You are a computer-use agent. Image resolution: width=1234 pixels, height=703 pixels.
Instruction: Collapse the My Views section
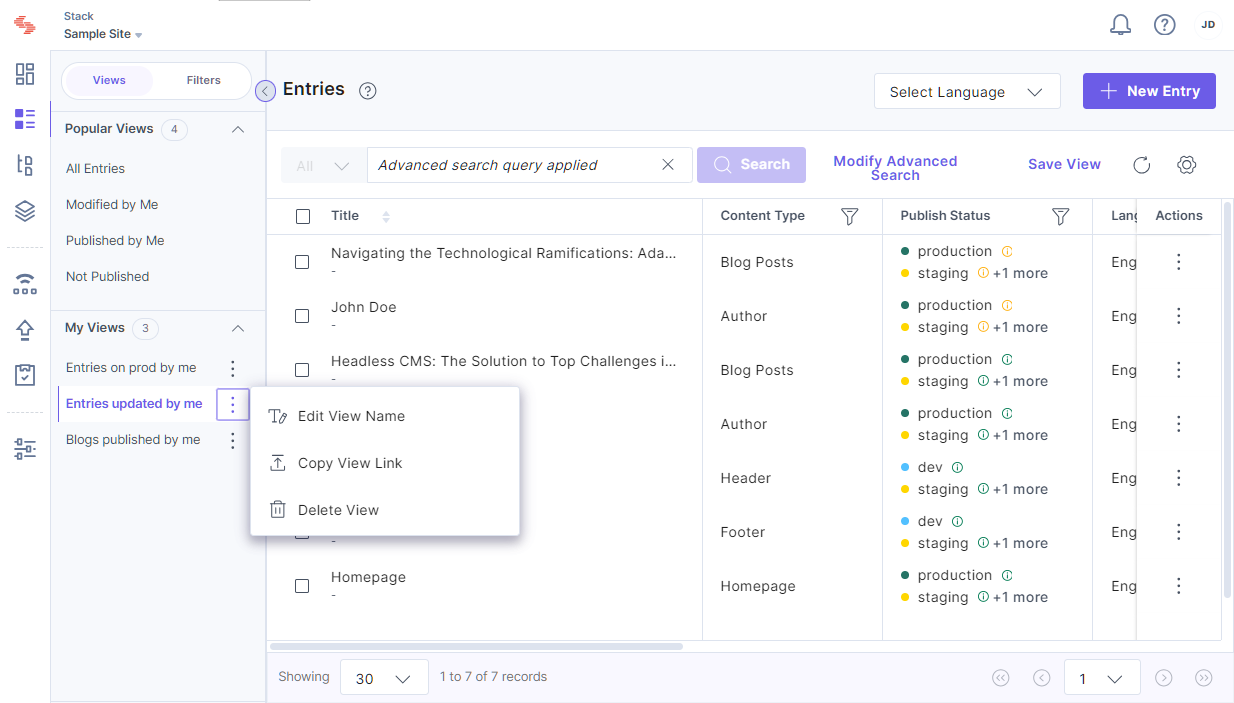(x=238, y=328)
